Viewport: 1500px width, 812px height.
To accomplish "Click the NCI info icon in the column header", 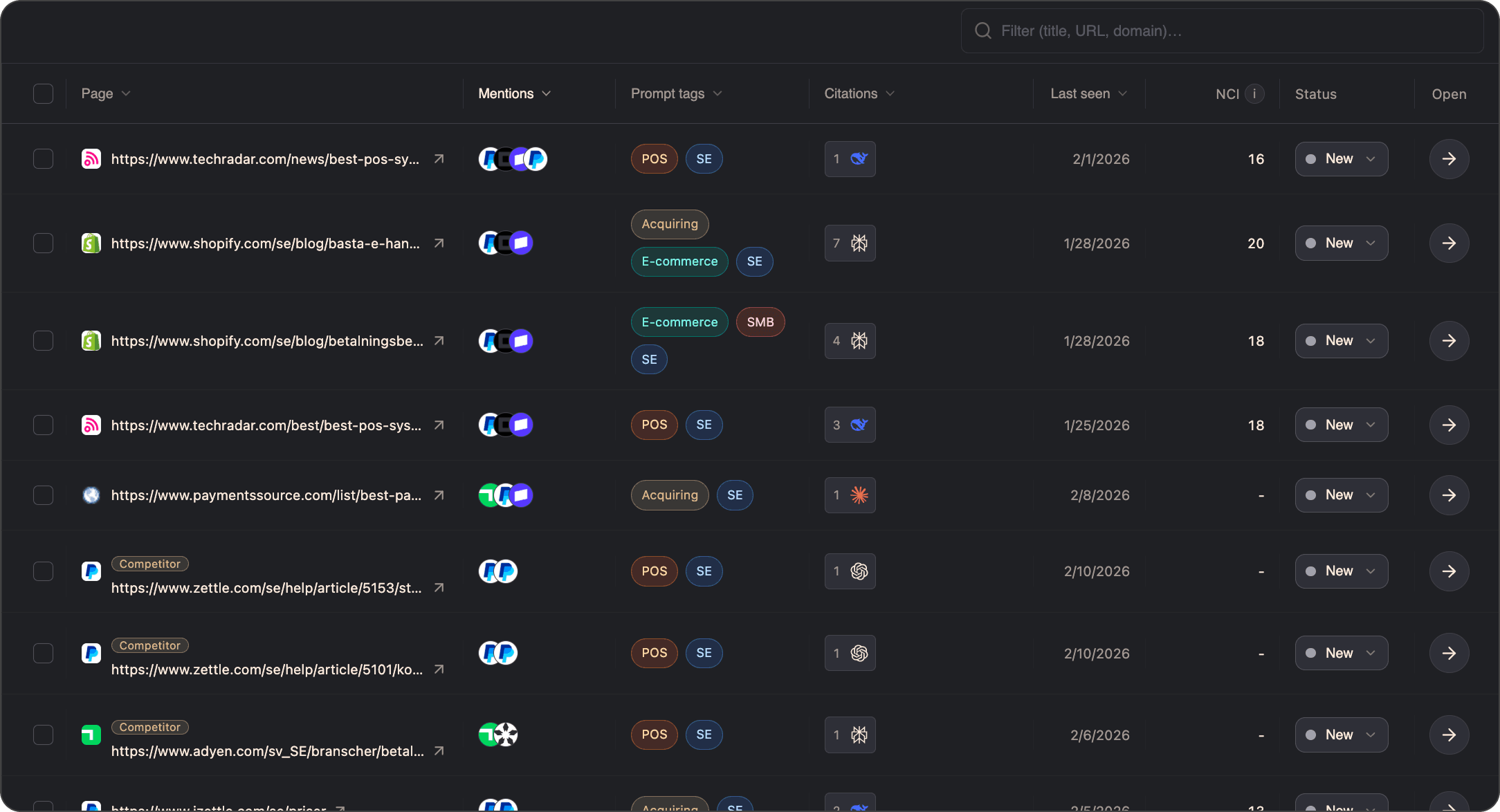I will [1254, 93].
